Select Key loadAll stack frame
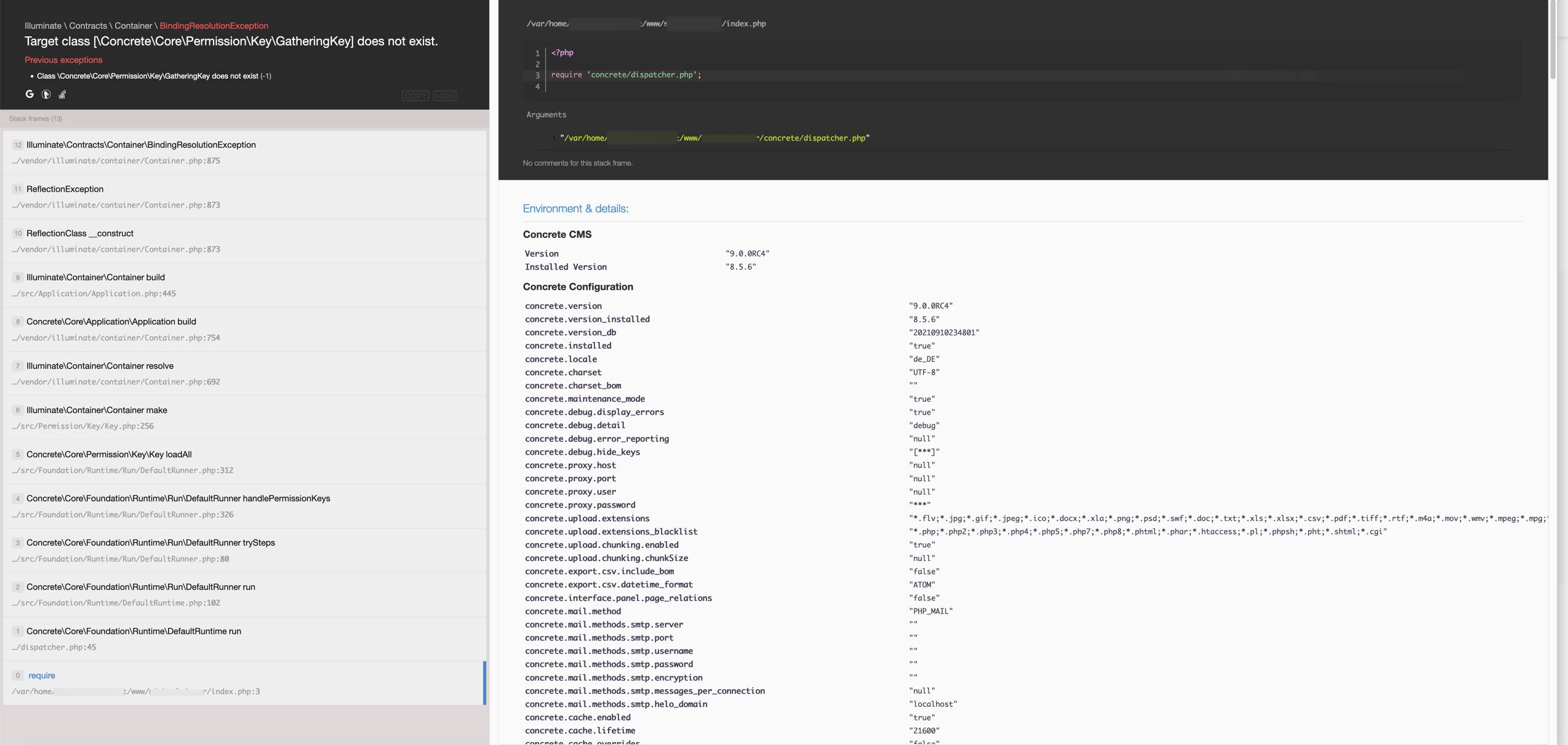Screen dimensions: 1568x745 pyautogui.click(x=245, y=462)
